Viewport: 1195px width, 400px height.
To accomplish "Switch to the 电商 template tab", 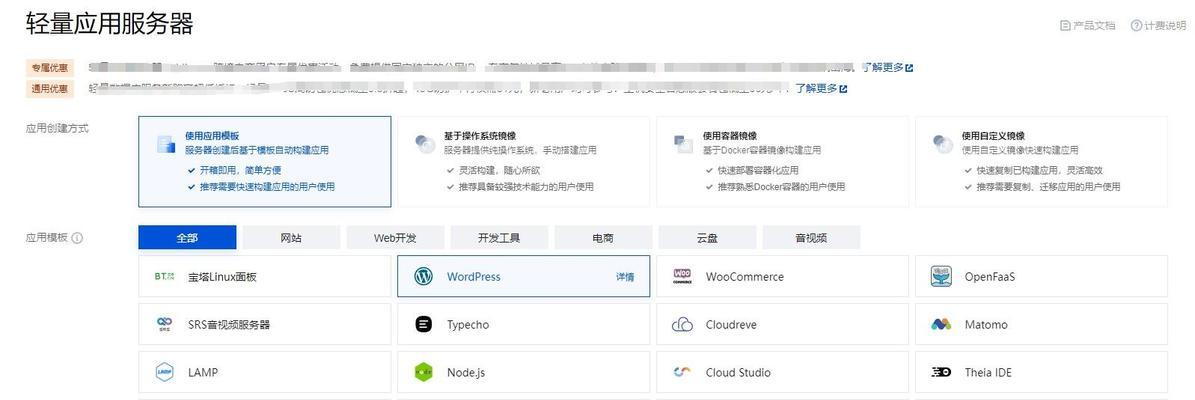I will (x=603, y=238).
